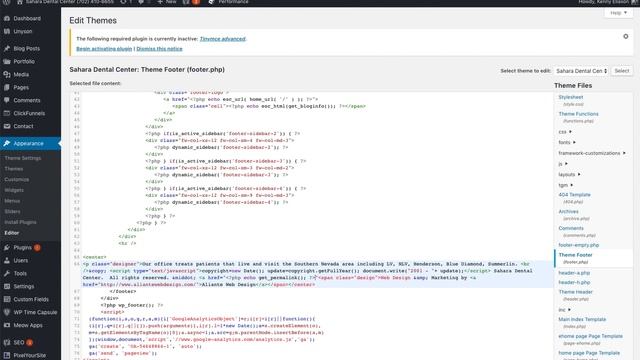
Task: Open the Help dropdown tab
Action: point(618,13)
